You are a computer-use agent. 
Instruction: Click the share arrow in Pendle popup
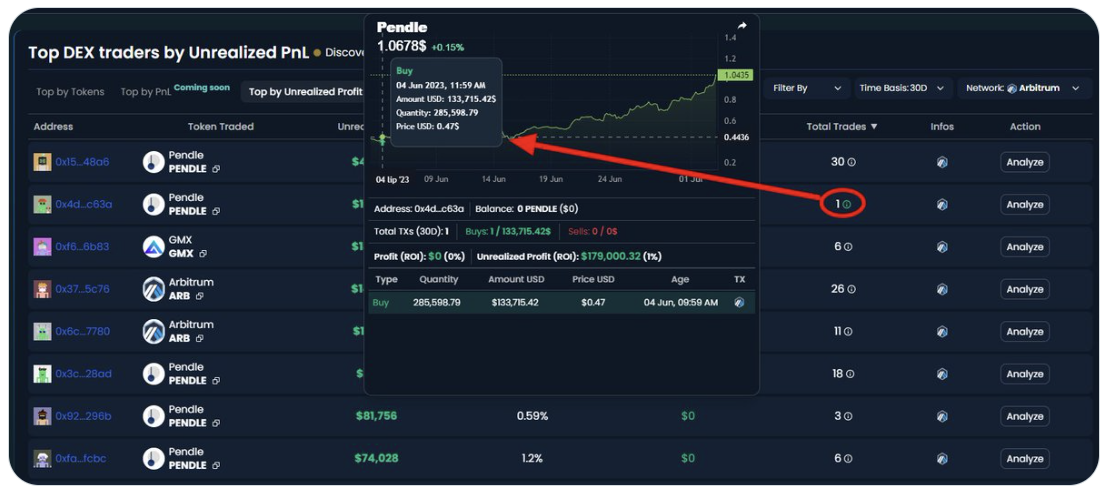point(742,26)
